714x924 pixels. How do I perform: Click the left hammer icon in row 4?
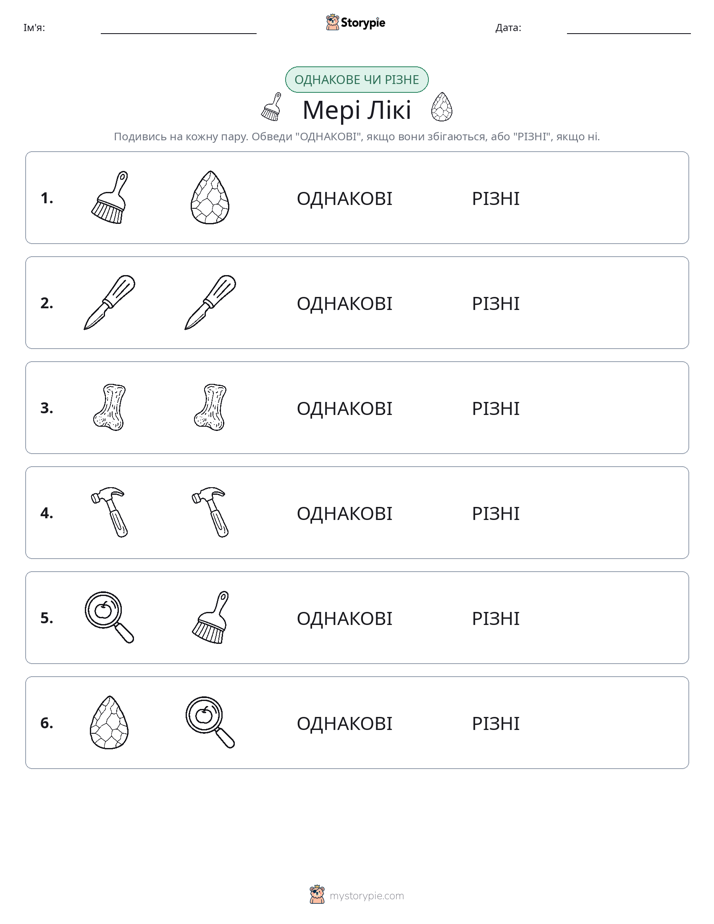coord(110,512)
